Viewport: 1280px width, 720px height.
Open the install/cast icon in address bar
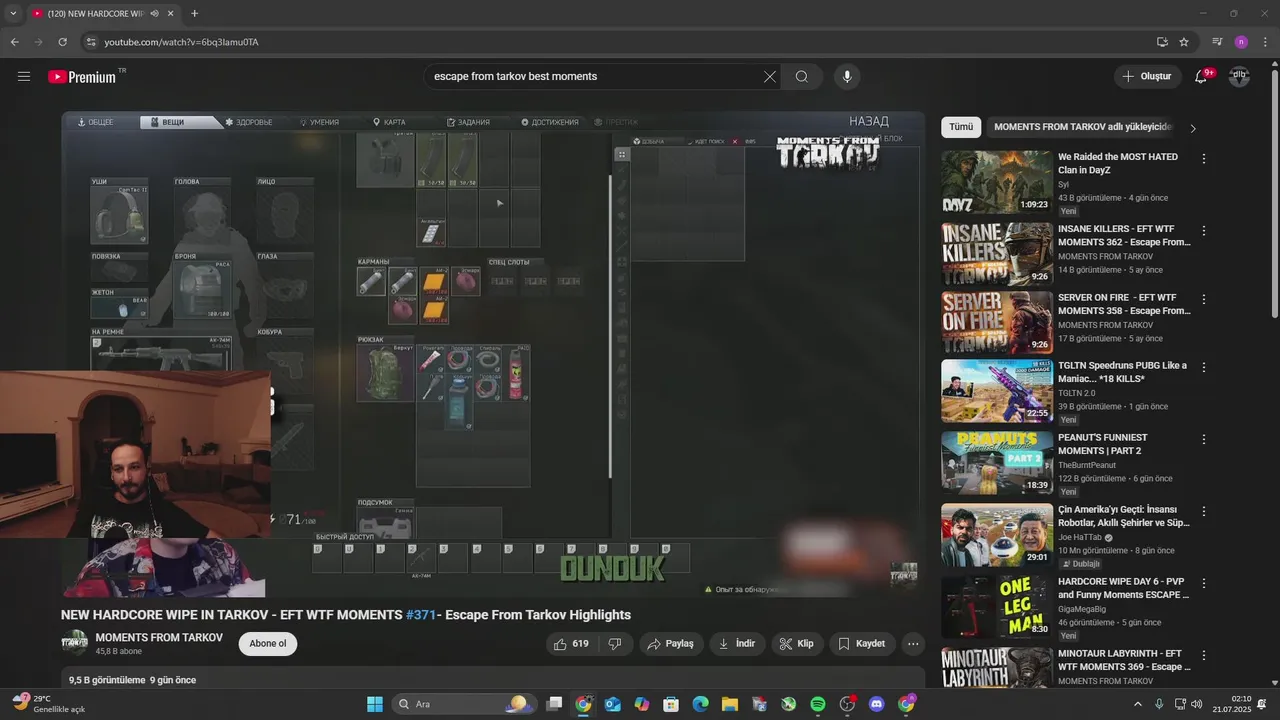(1162, 42)
